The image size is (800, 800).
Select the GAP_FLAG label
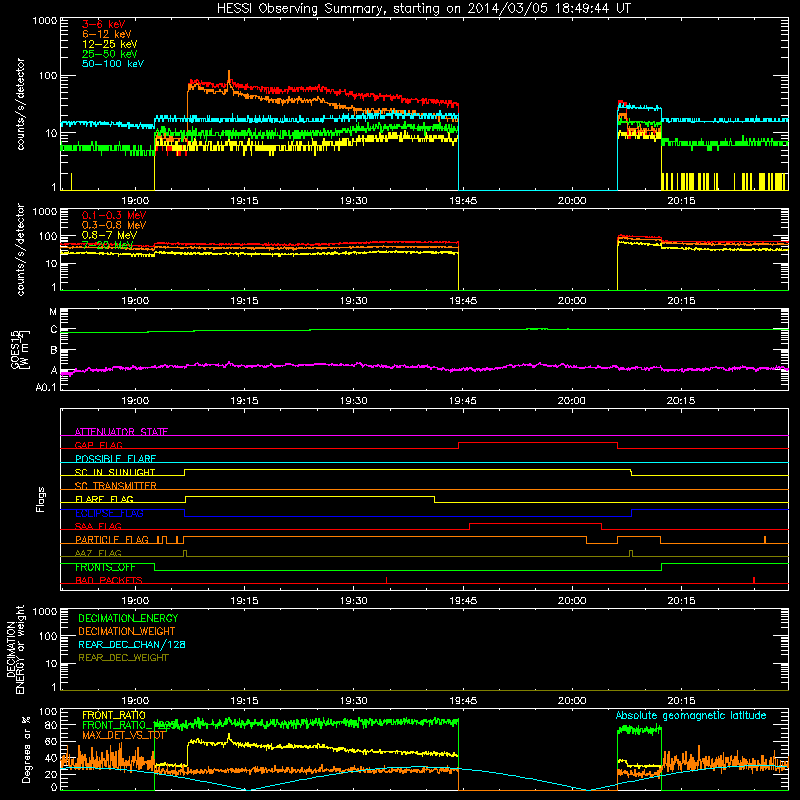[98, 445]
